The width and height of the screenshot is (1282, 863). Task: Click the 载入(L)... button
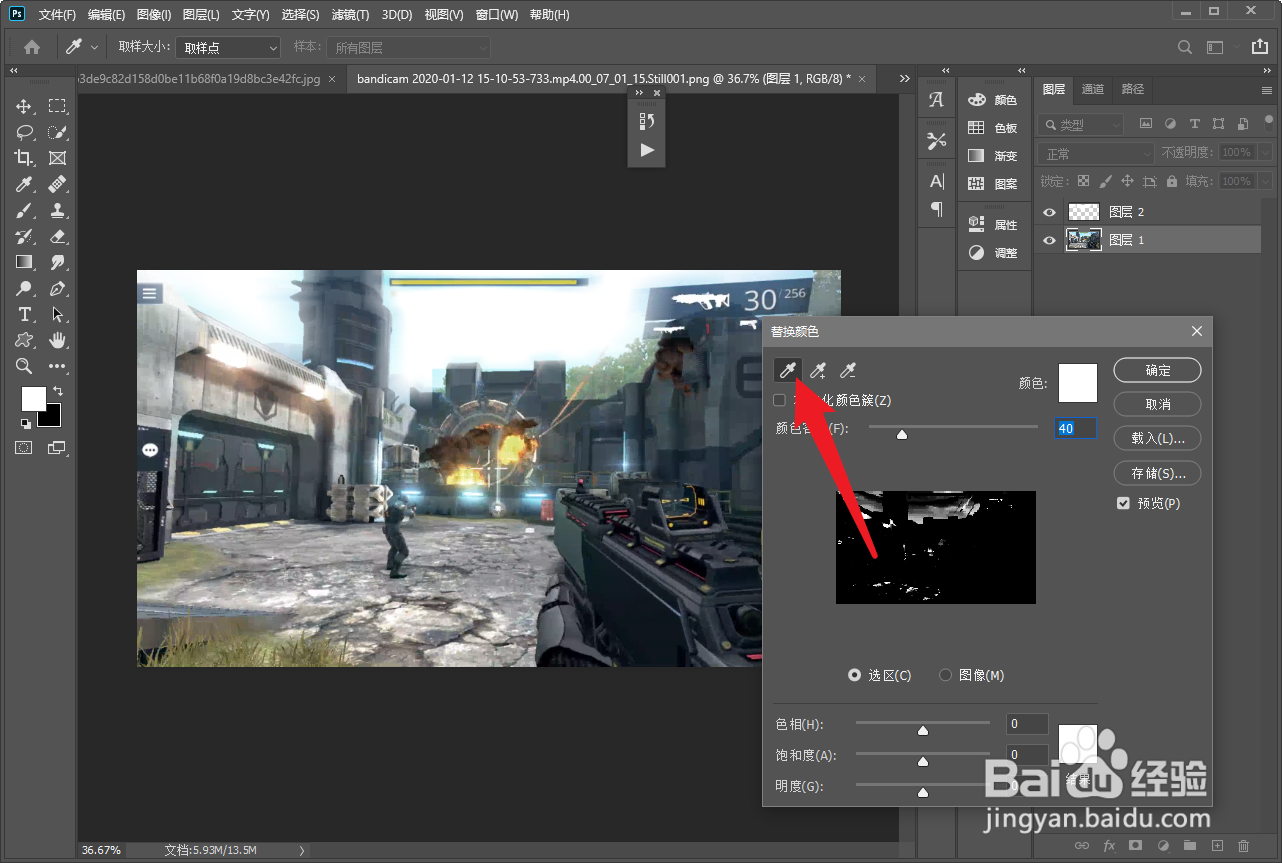1158,438
